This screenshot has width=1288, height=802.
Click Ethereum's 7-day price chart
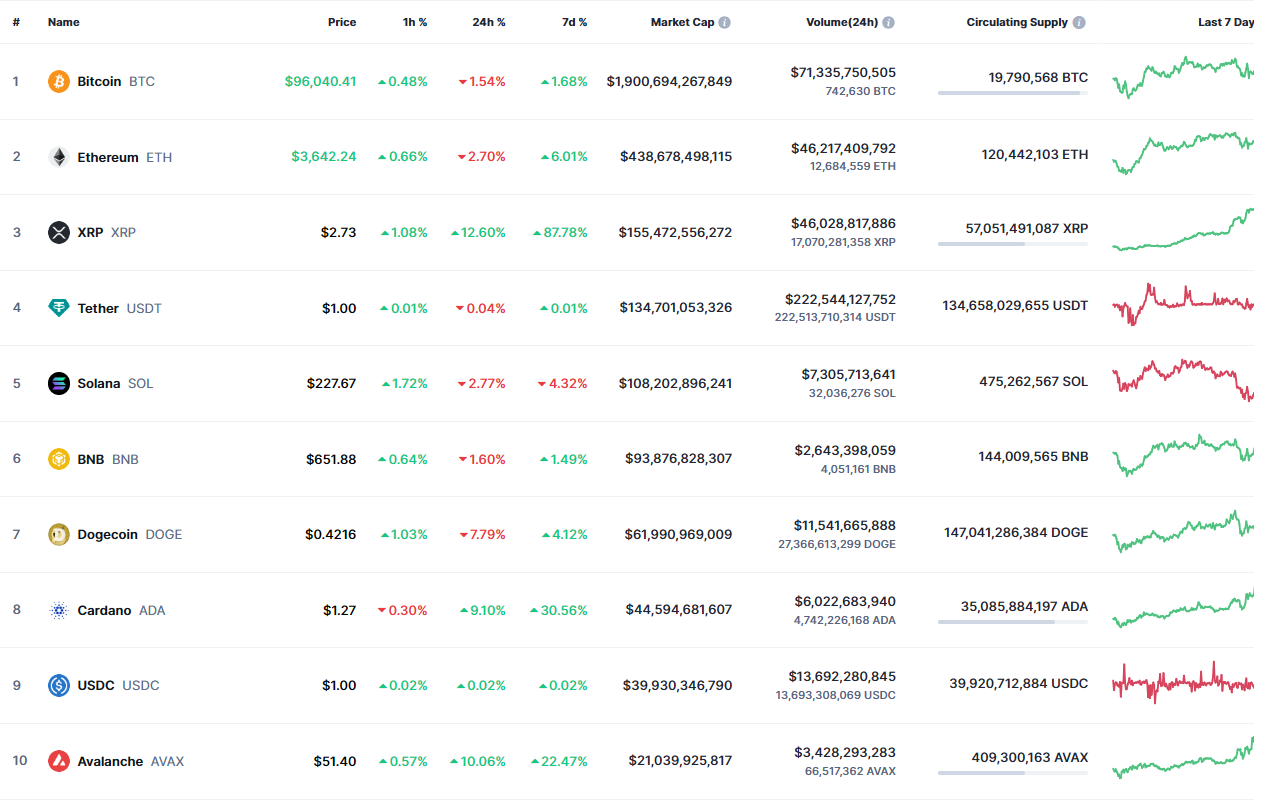1183,152
